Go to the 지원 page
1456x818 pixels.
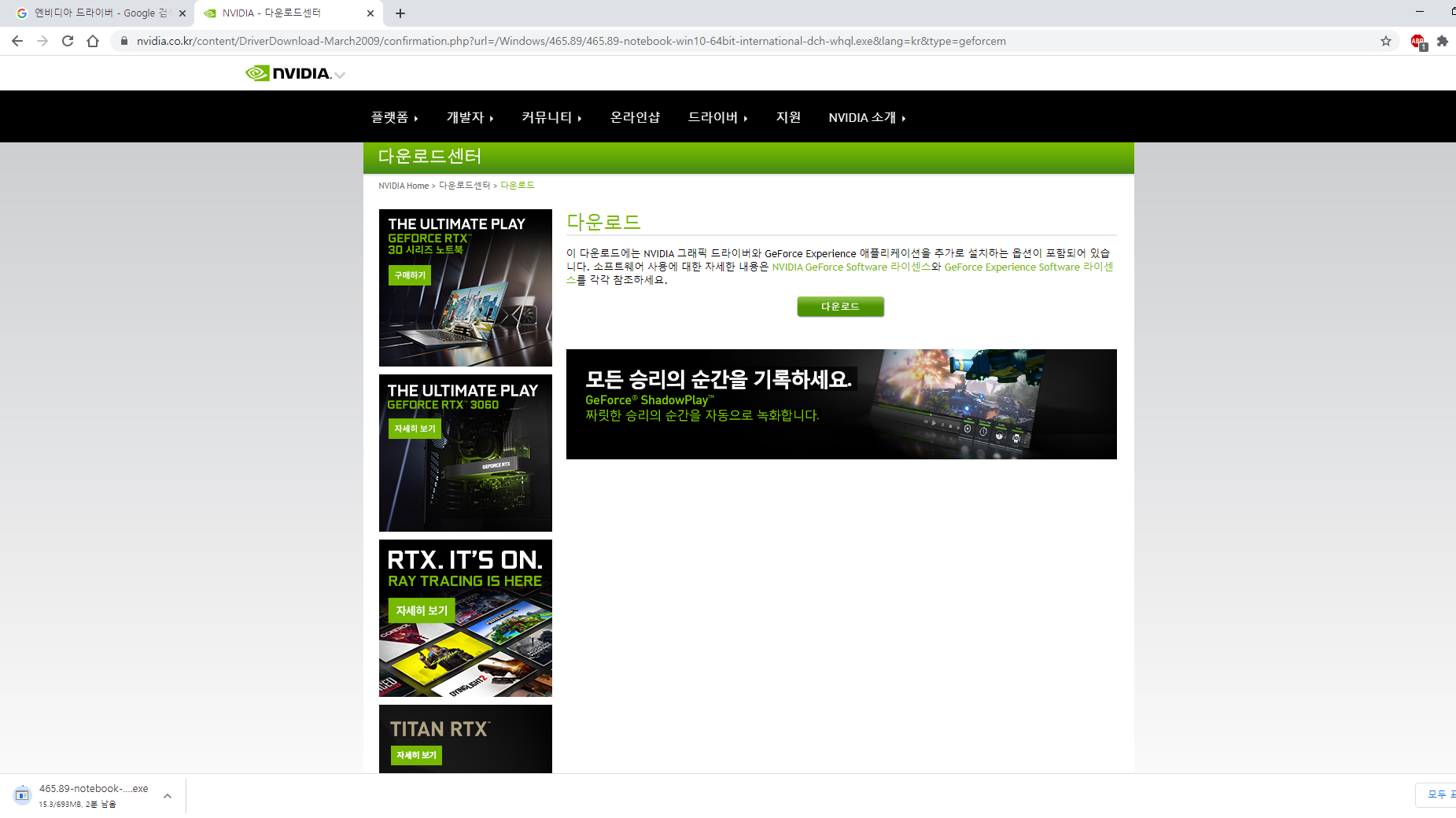tap(788, 117)
